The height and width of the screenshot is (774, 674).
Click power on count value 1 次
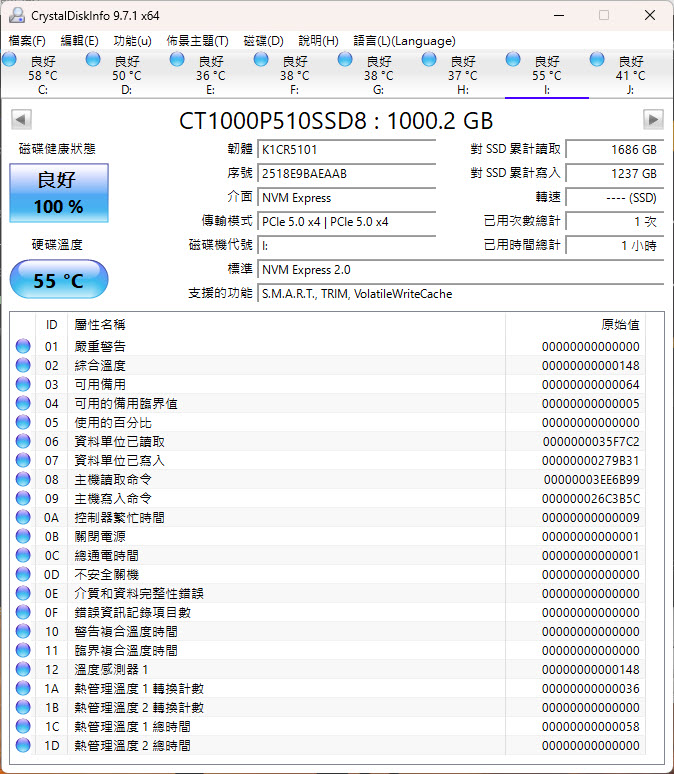pos(614,222)
